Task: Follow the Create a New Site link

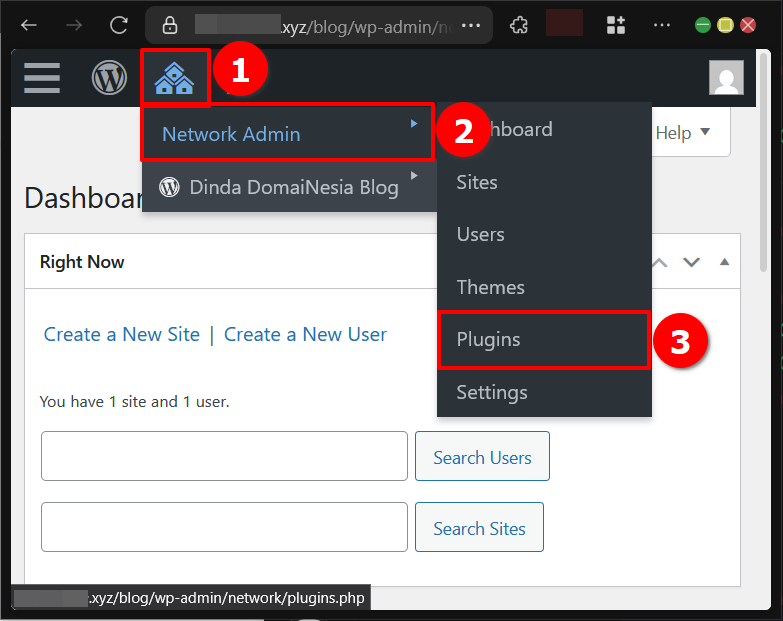Action: click(122, 335)
